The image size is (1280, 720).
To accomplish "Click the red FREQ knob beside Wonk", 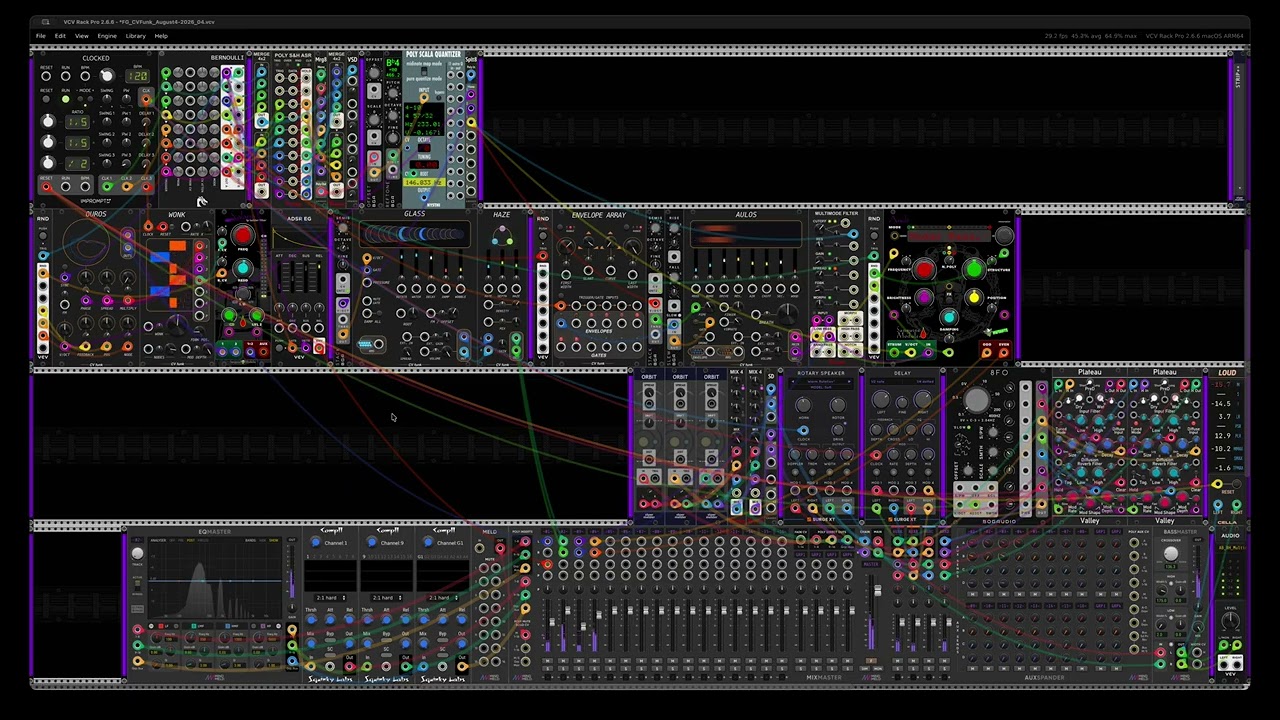I will 242,236.
